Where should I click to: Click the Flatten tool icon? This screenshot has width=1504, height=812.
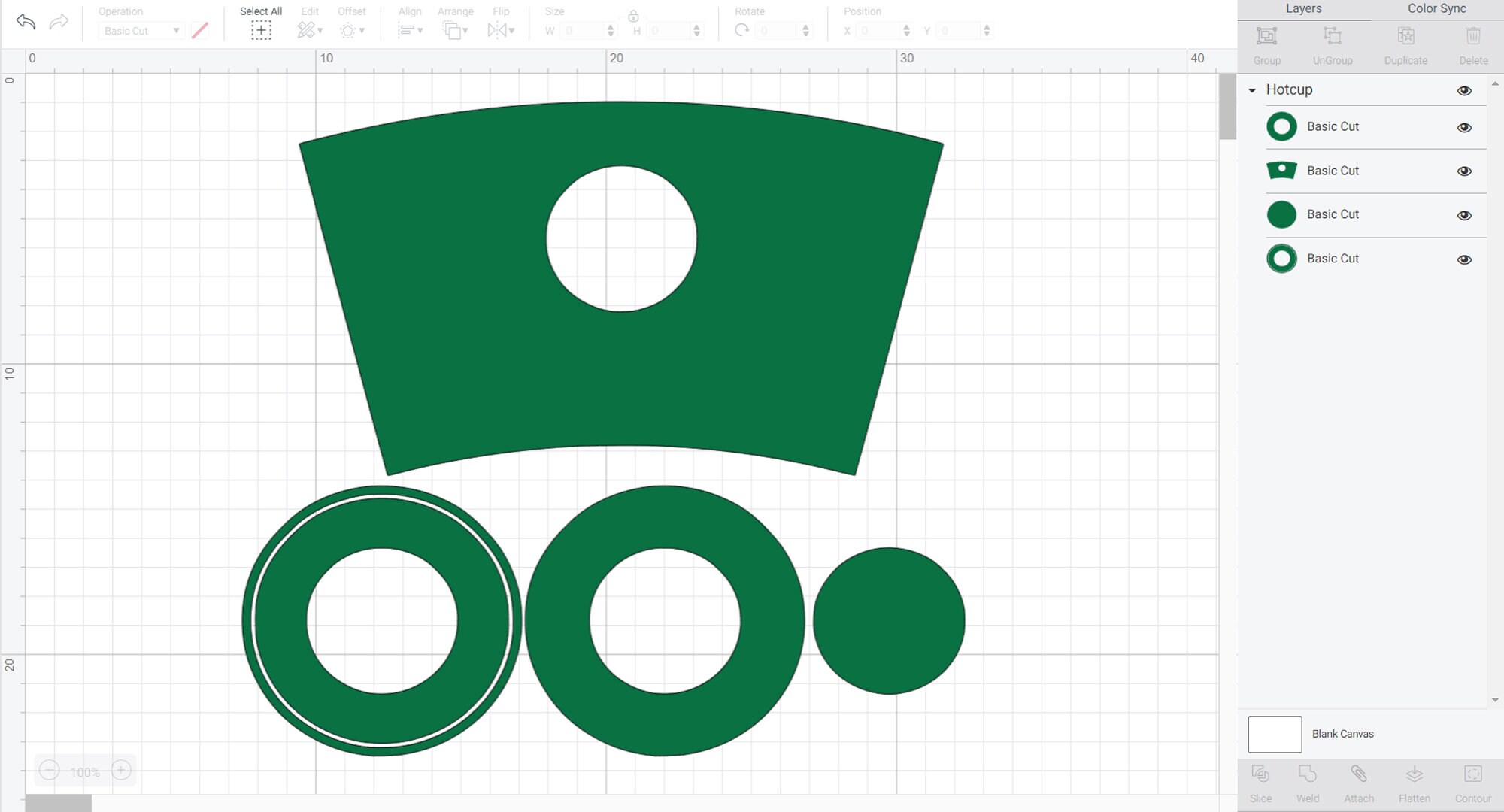click(x=1415, y=774)
